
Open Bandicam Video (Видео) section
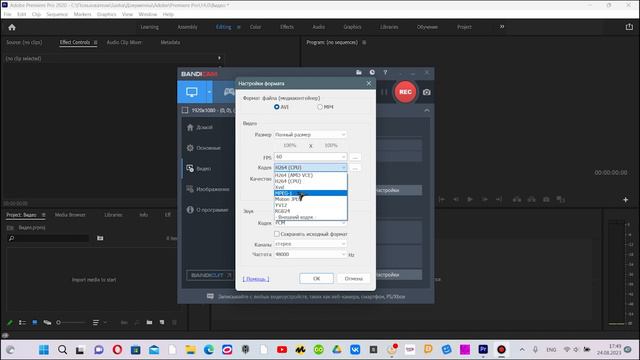199,169
